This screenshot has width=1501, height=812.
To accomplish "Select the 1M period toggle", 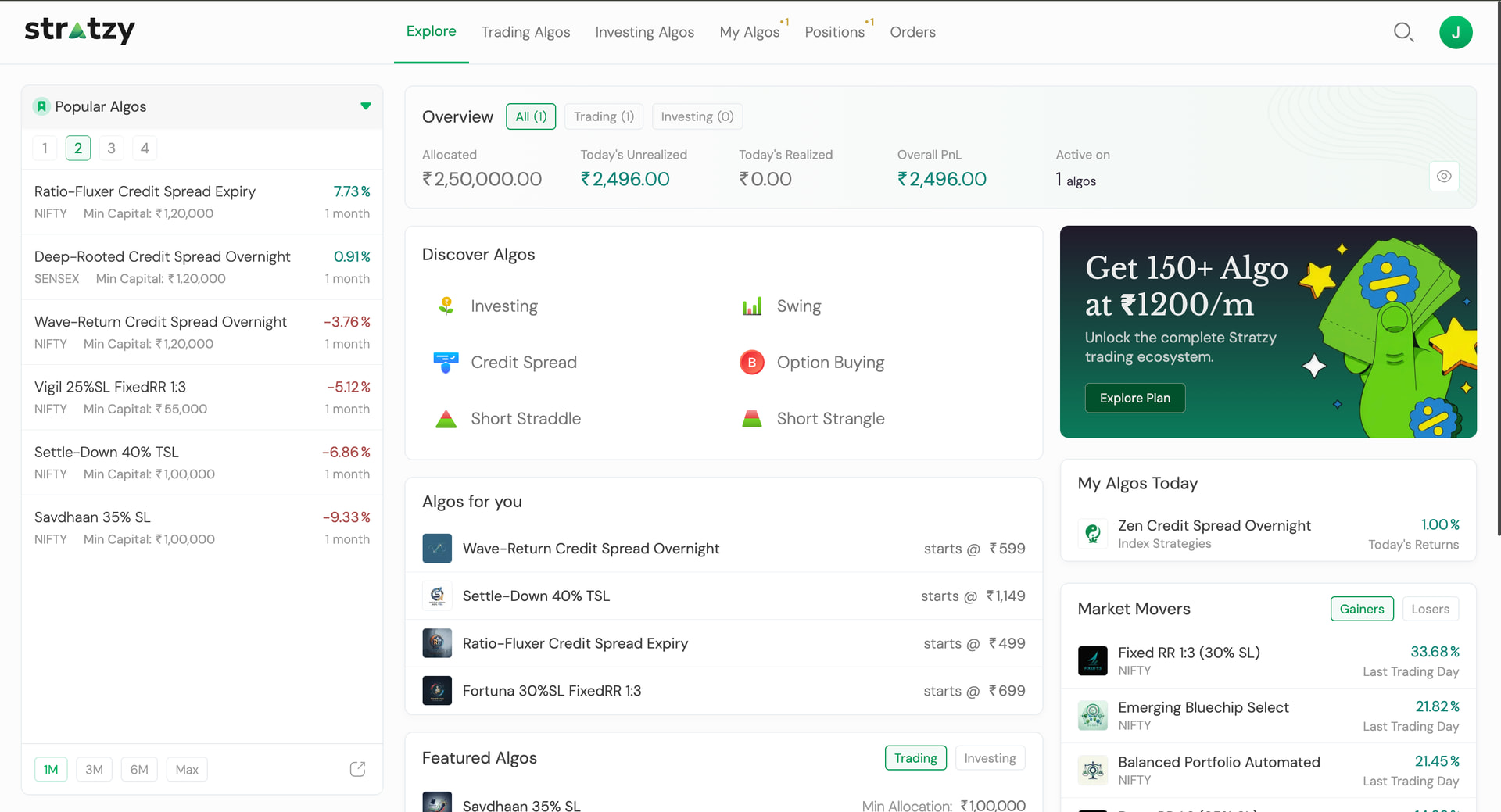I will tap(51, 769).
